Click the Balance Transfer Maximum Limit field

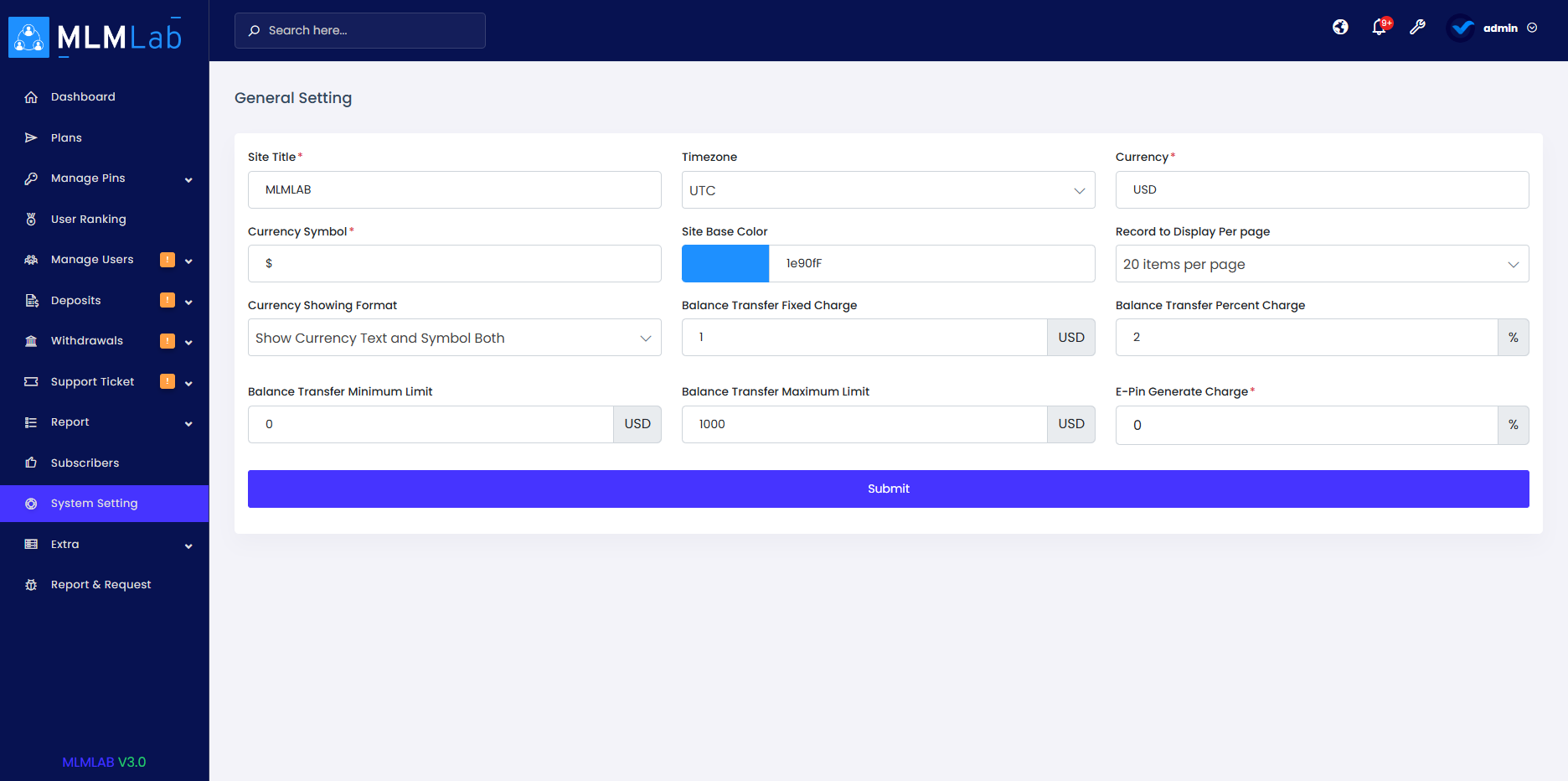pos(864,425)
